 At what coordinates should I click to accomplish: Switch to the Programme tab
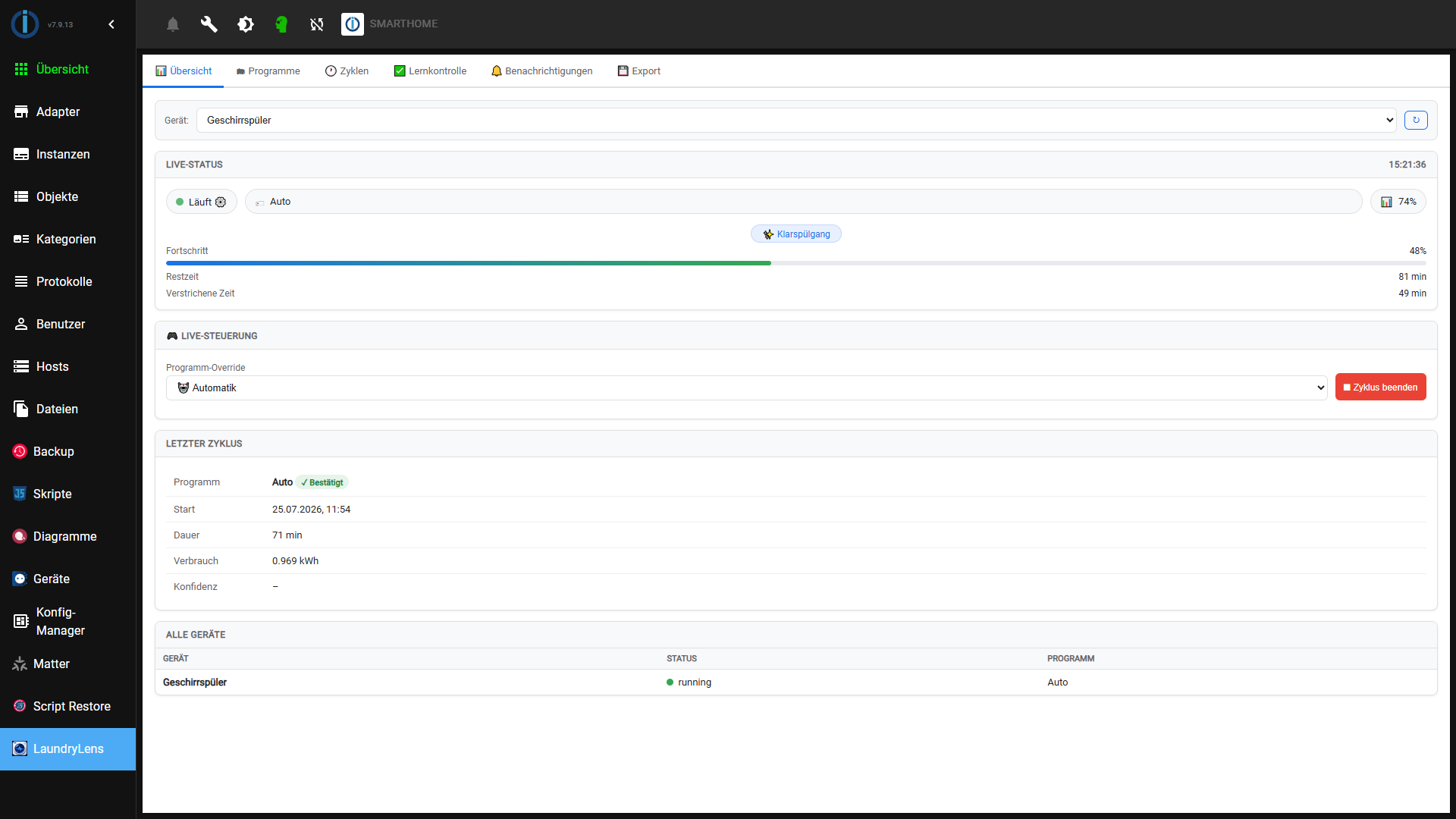(x=268, y=71)
